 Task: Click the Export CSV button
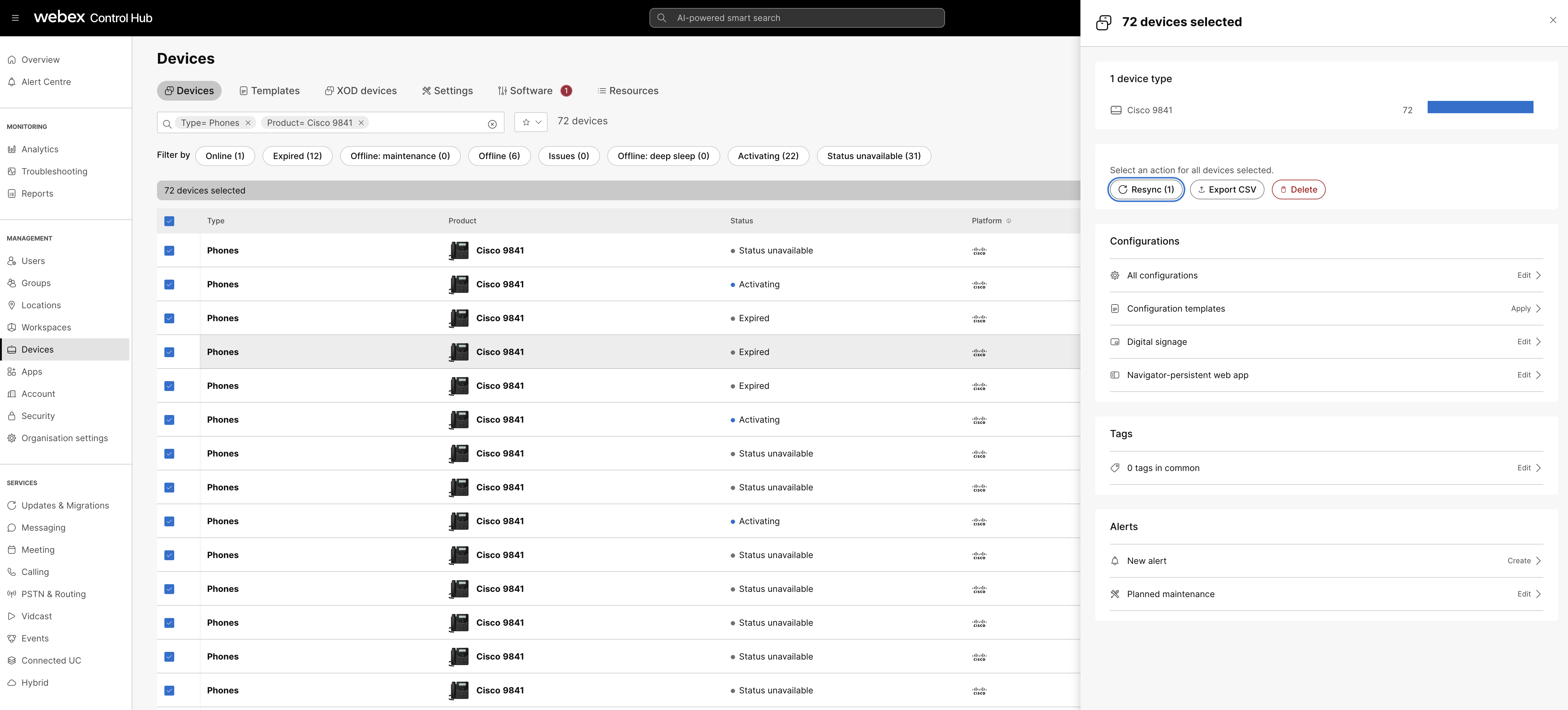[1227, 190]
